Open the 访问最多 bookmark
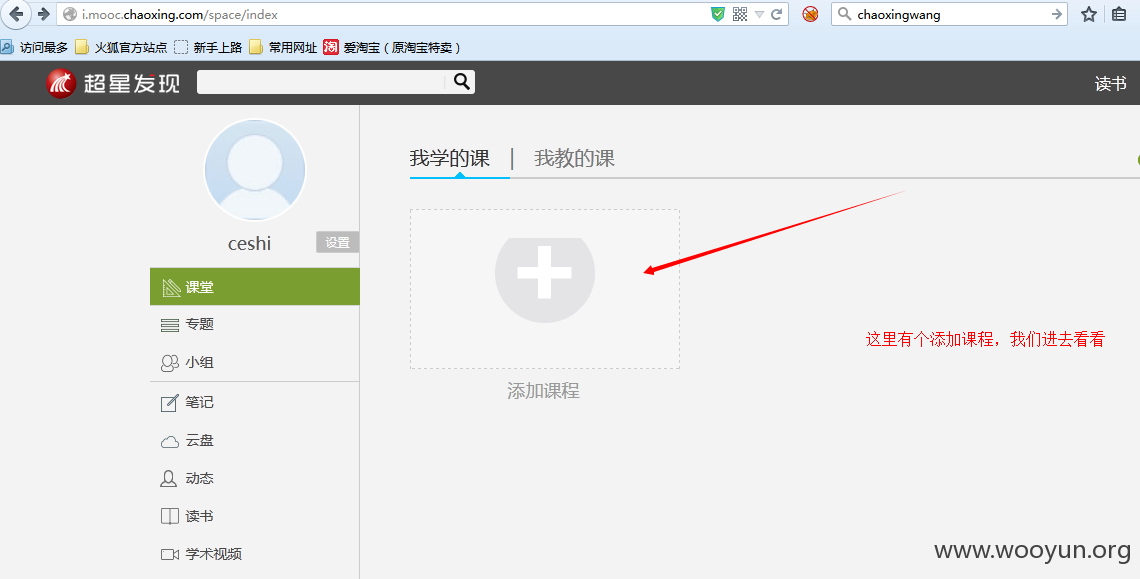1140x579 pixels. pos(34,47)
